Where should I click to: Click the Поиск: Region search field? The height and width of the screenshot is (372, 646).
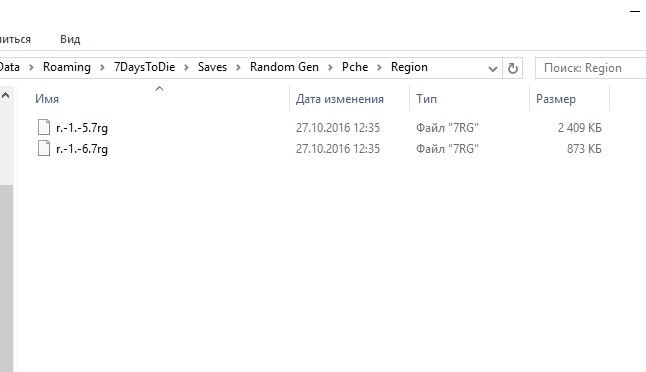pos(590,68)
